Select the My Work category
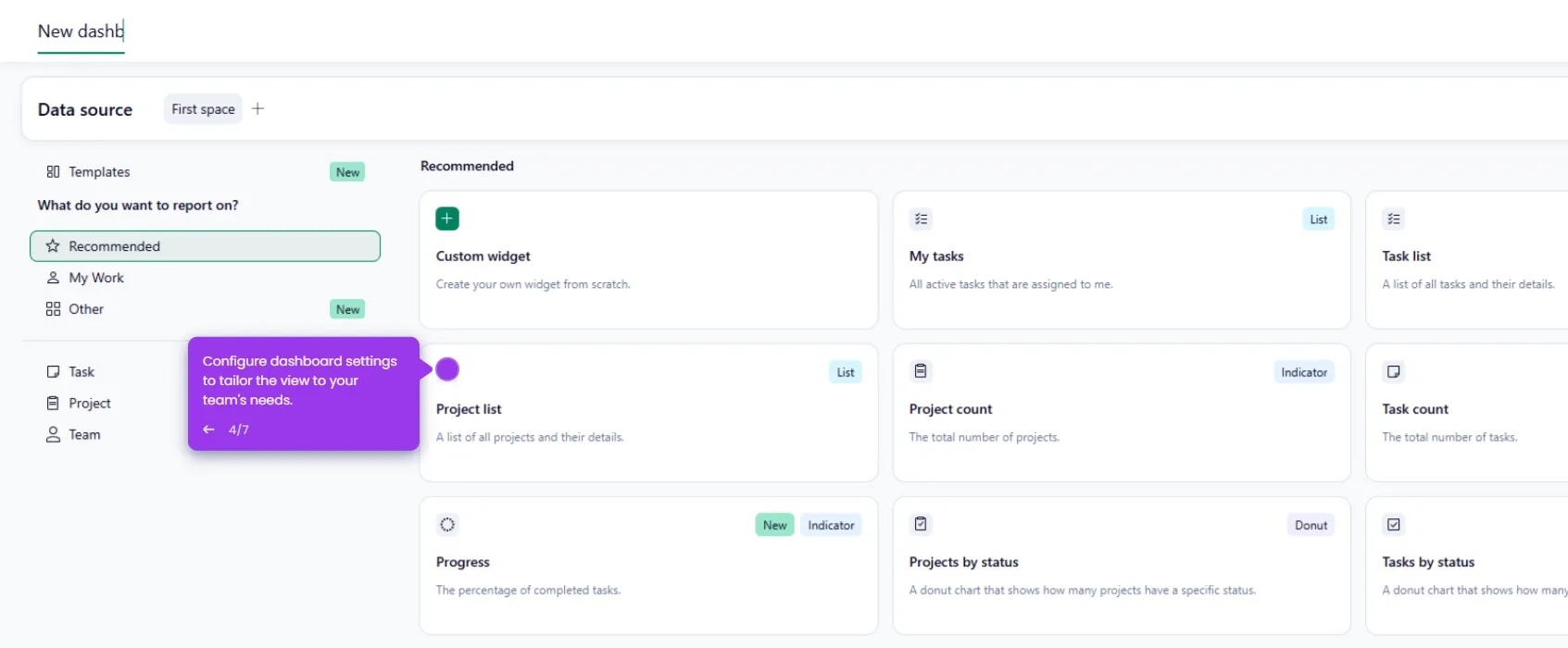This screenshot has height=648, width=1568. pyautogui.click(x=205, y=278)
